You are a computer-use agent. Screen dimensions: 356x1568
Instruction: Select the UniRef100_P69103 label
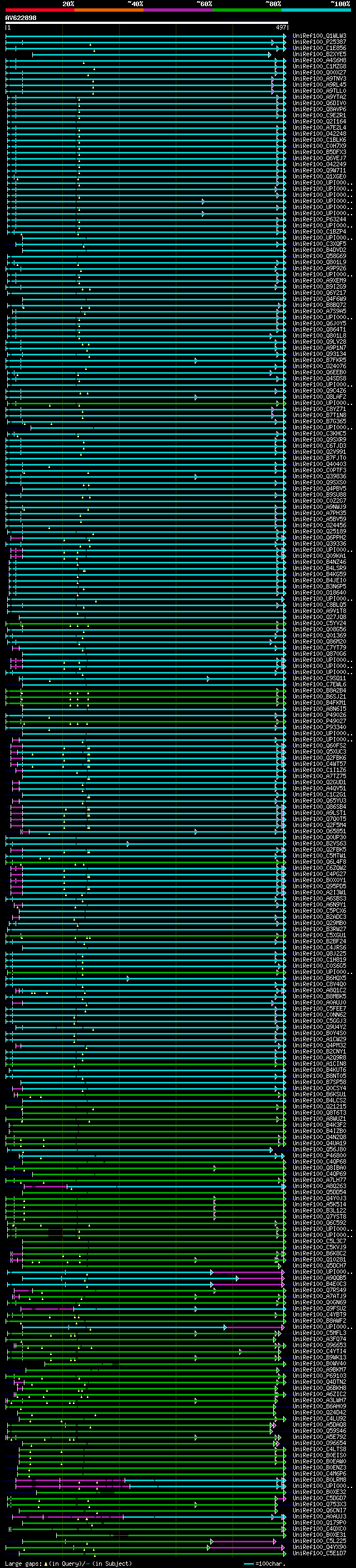[x=319, y=1375]
